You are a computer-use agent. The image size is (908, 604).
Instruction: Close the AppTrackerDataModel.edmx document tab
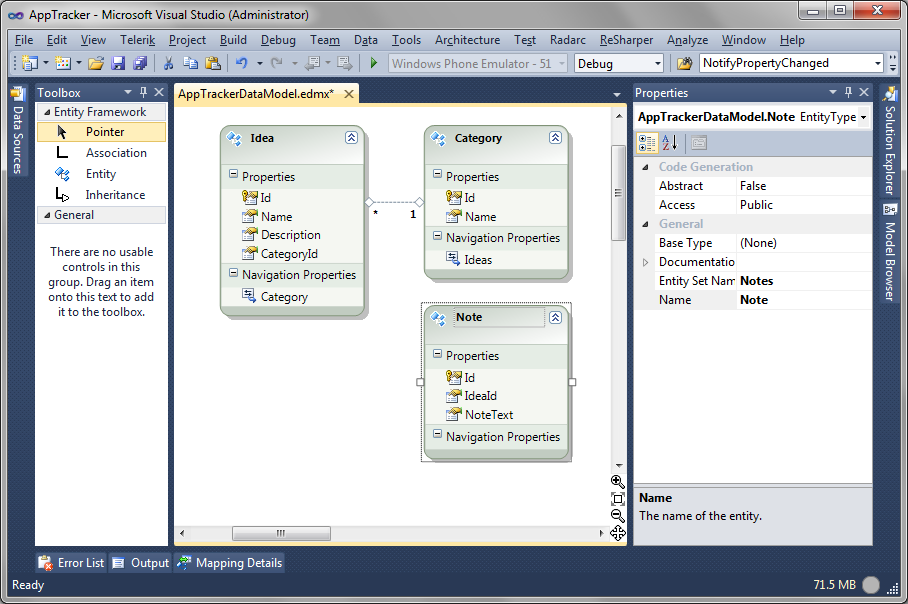pyautogui.click(x=349, y=94)
